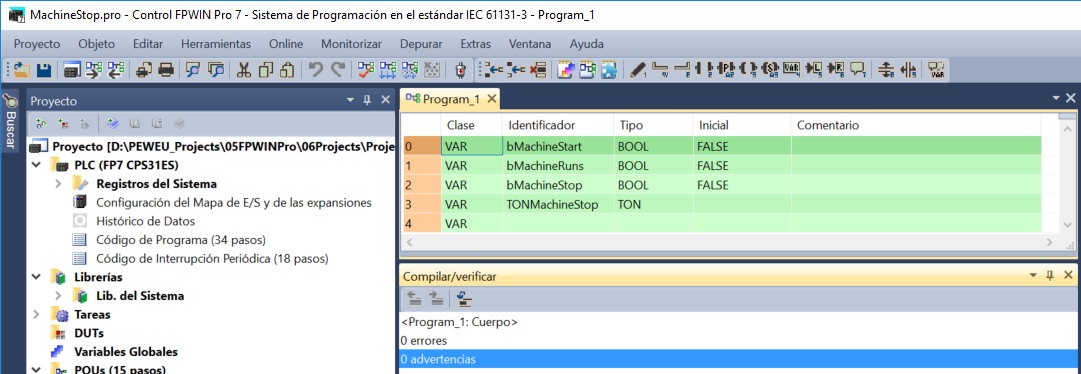
Task: Cut the selection with the scissors icon
Action: (x=244, y=69)
